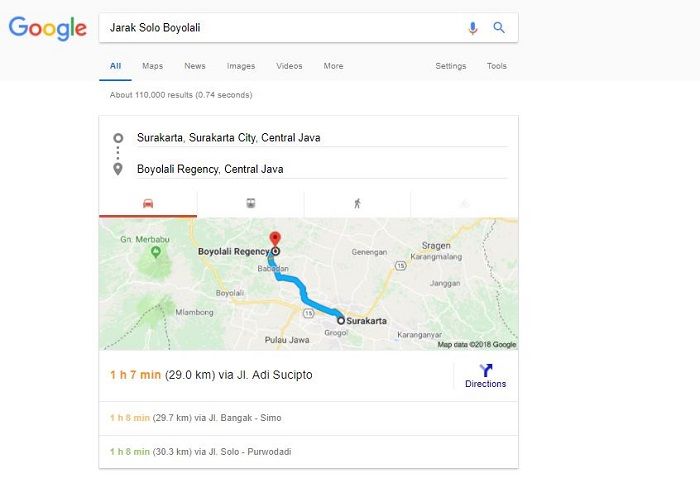Open the Videos results tab
The width and height of the screenshot is (700, 478).
click(289, 66)
